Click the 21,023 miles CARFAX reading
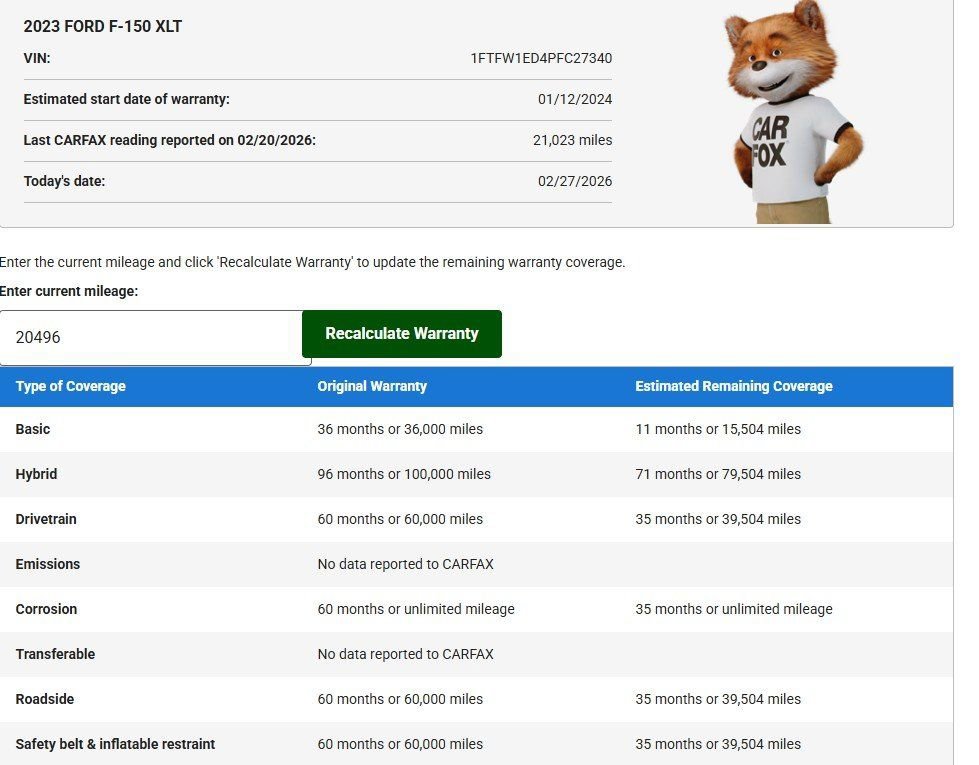This screenshot has width=979, height=765. [572, 140]
